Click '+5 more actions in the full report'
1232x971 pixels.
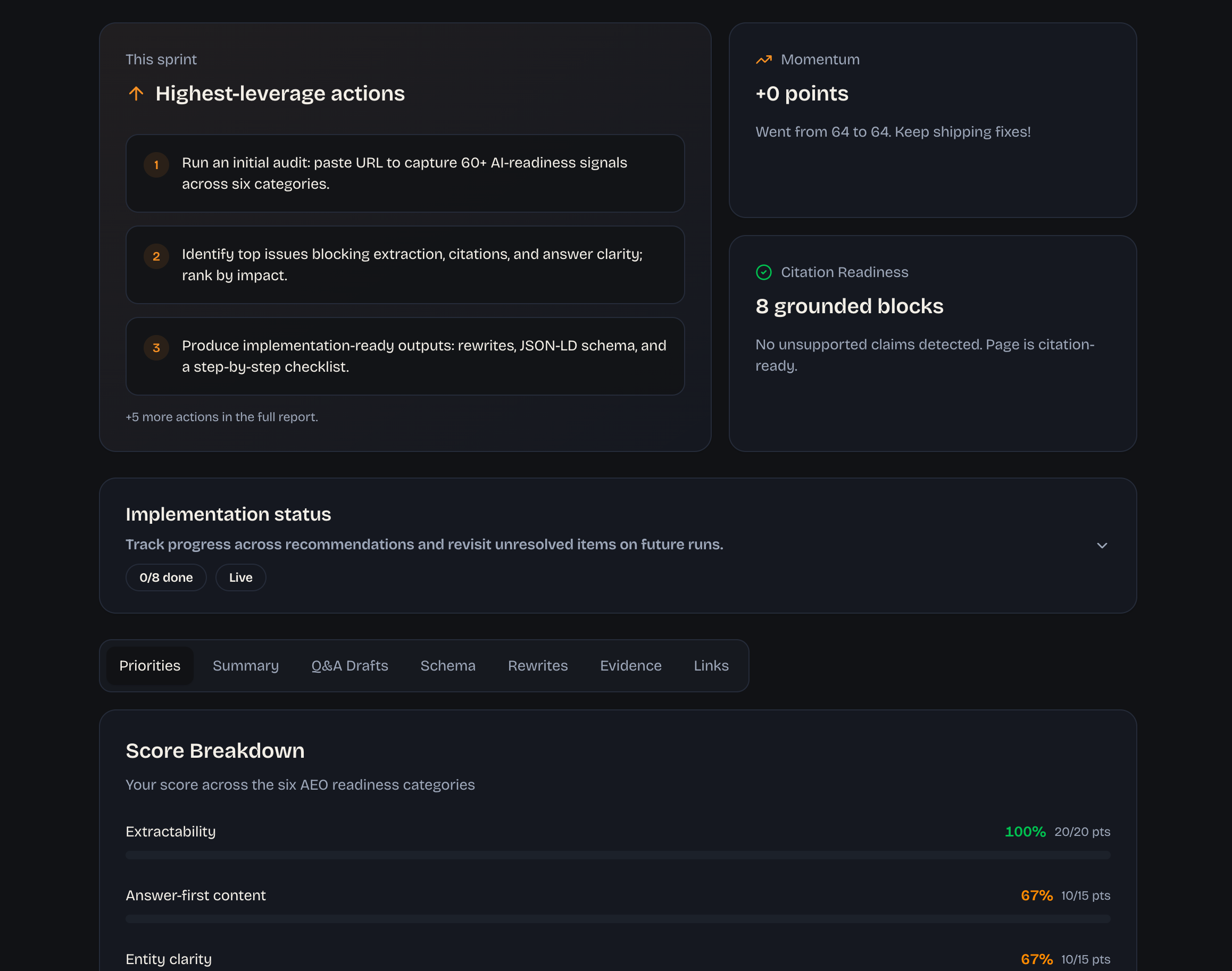pos(222,417)
